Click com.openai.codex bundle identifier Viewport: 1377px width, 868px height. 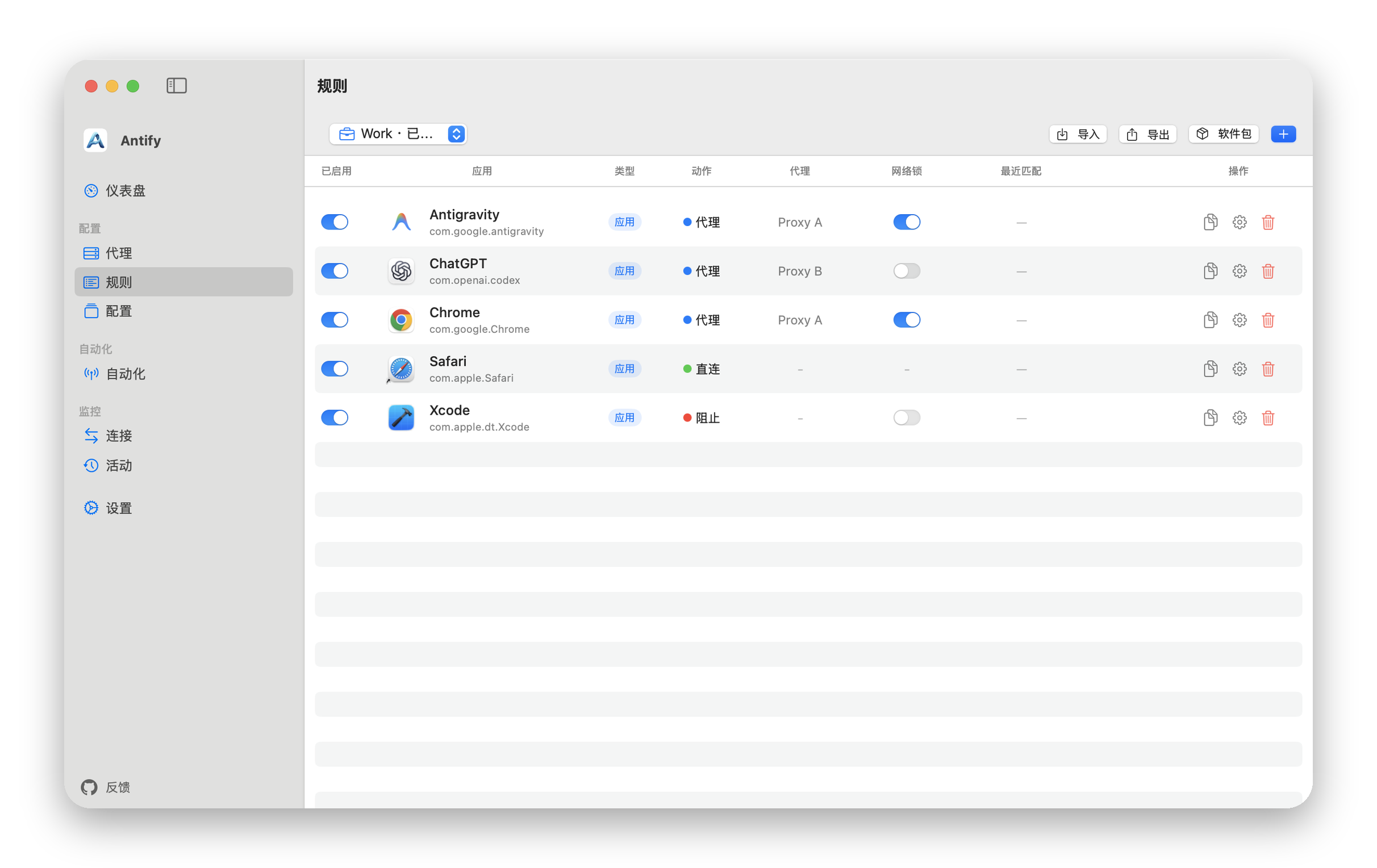coord(475,280)
